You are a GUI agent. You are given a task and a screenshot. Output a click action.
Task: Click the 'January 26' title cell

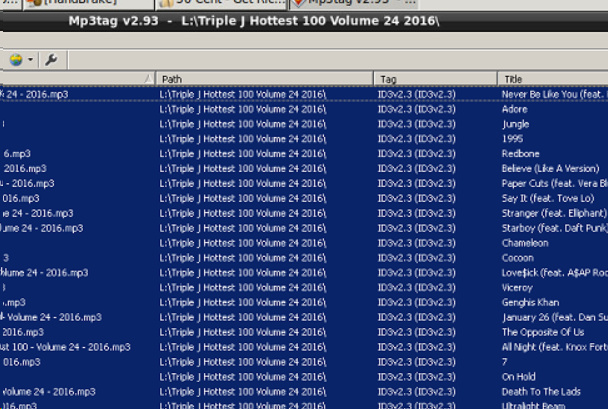[x=554, y=317]
